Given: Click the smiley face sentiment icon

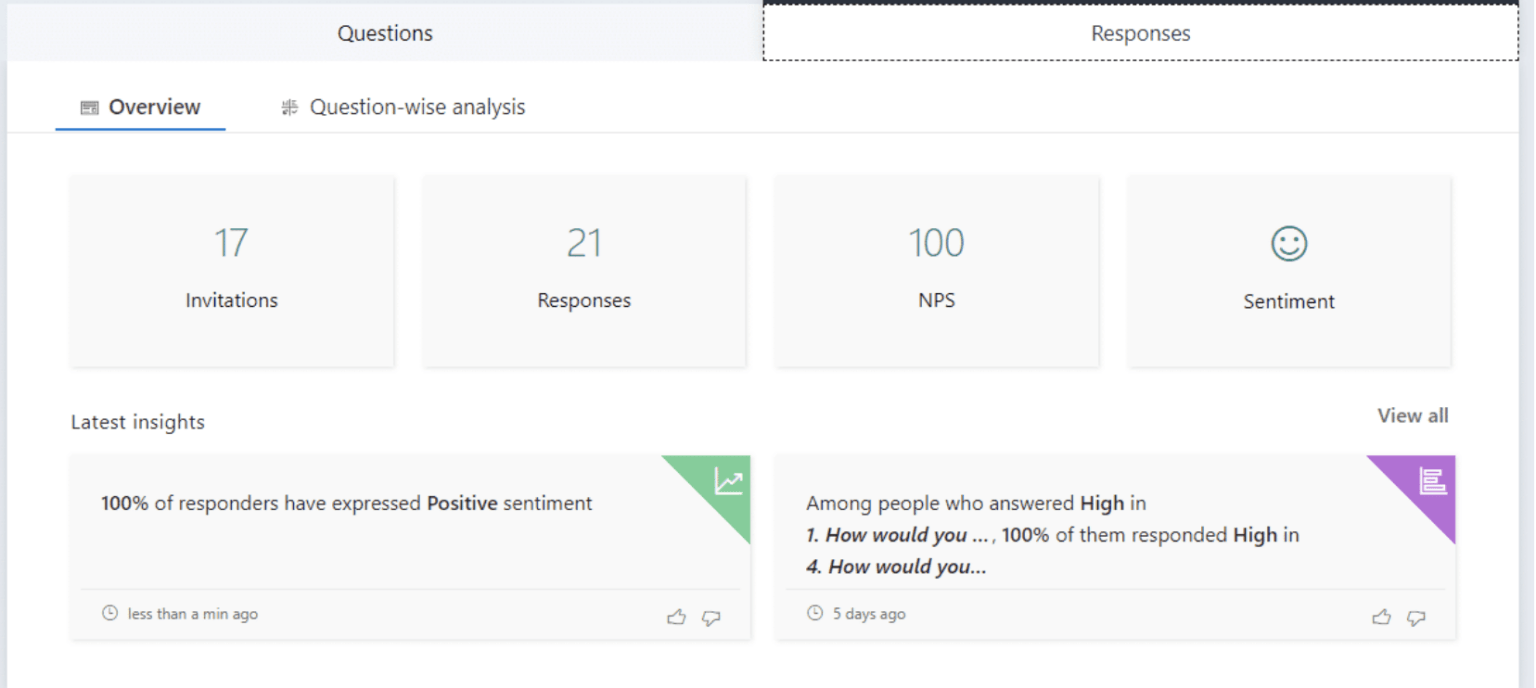Looking at the screenshot, I should point(1289,243).
